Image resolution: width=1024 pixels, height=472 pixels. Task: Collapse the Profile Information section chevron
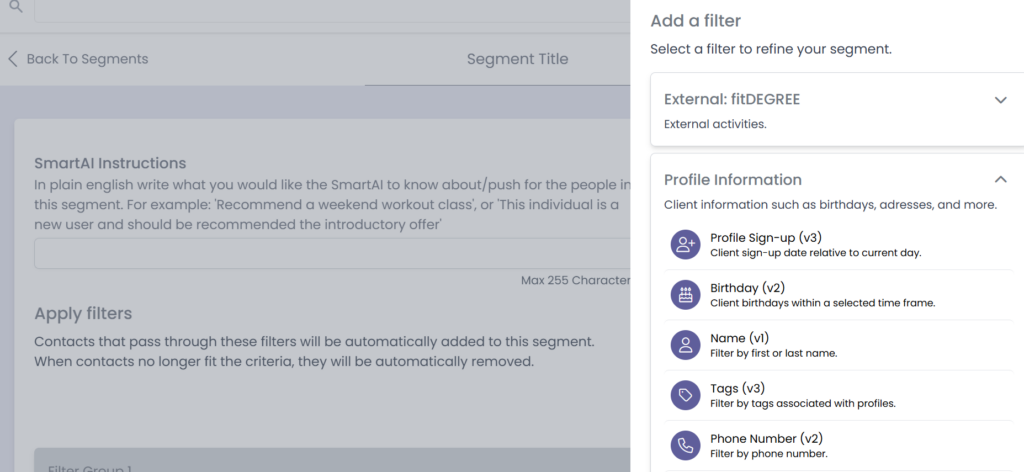1000,180
